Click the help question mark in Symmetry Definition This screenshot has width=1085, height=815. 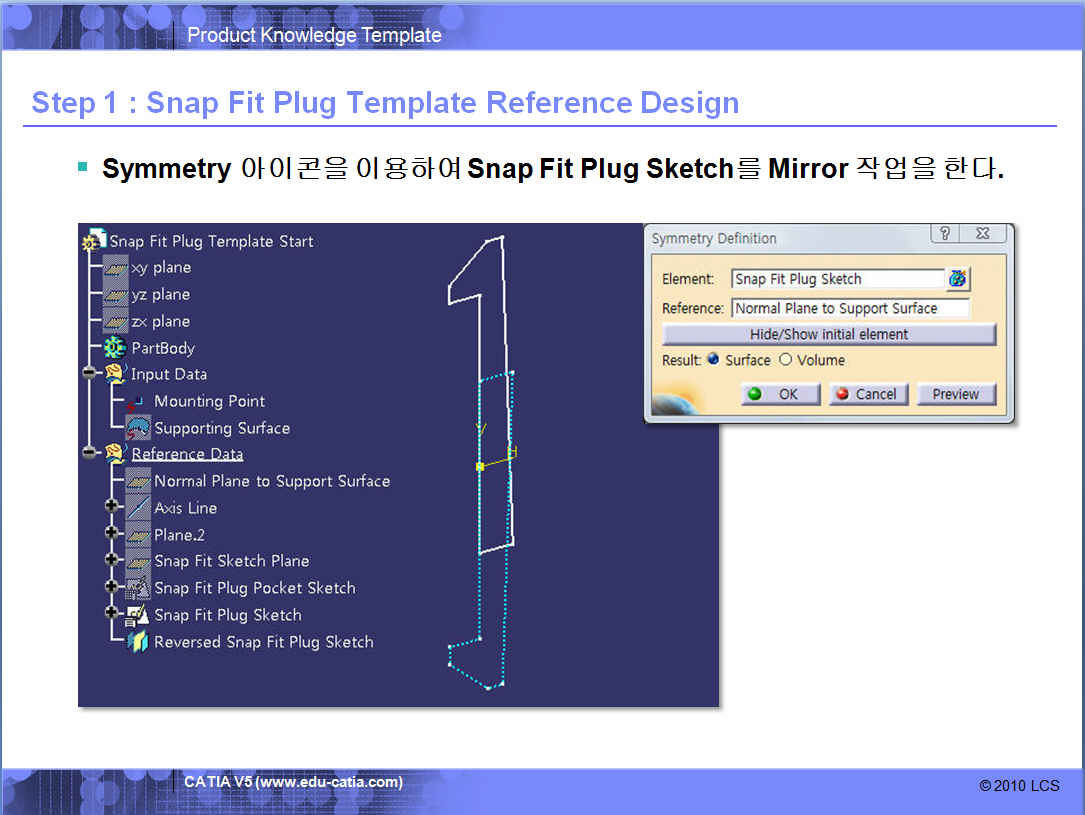[945, 234]
